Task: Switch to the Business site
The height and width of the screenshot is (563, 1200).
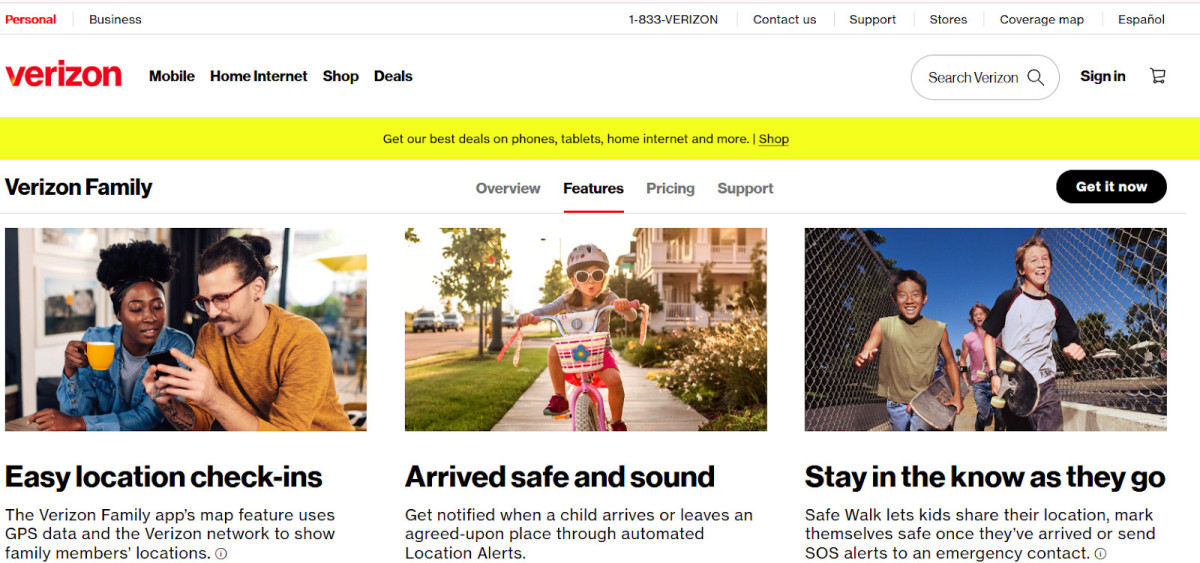Action: [115, 19]
